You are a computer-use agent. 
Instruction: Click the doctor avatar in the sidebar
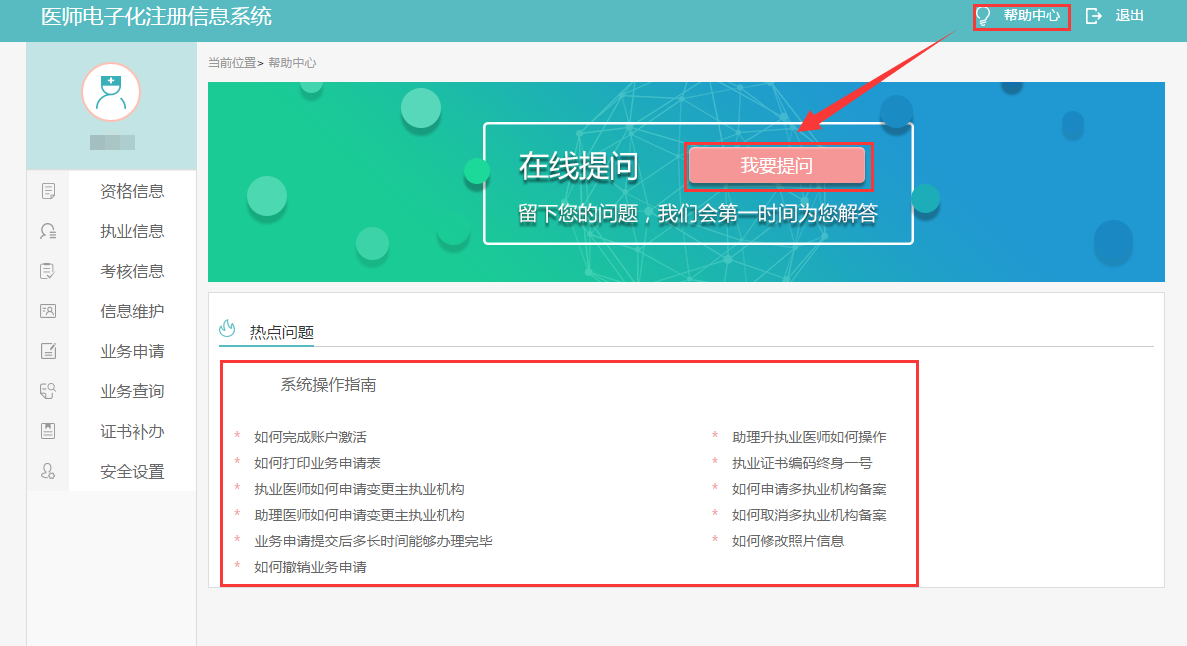pos(111,91)
